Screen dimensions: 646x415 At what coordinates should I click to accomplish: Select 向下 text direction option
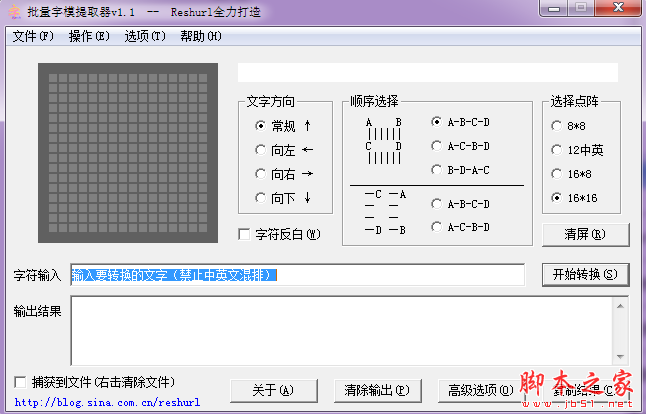pyautogui.click(x=260, y=198)
